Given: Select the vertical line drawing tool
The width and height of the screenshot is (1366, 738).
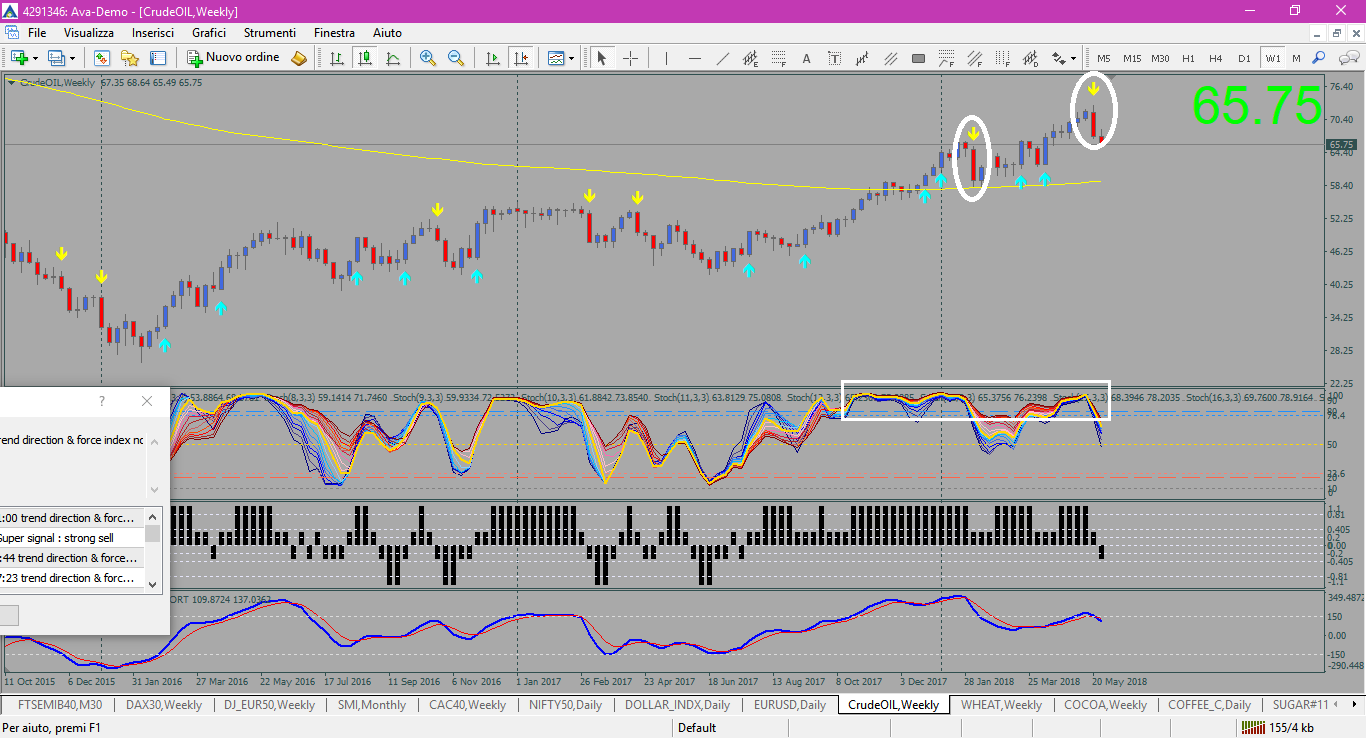Looking at the screenshot, I should (666, 58).
